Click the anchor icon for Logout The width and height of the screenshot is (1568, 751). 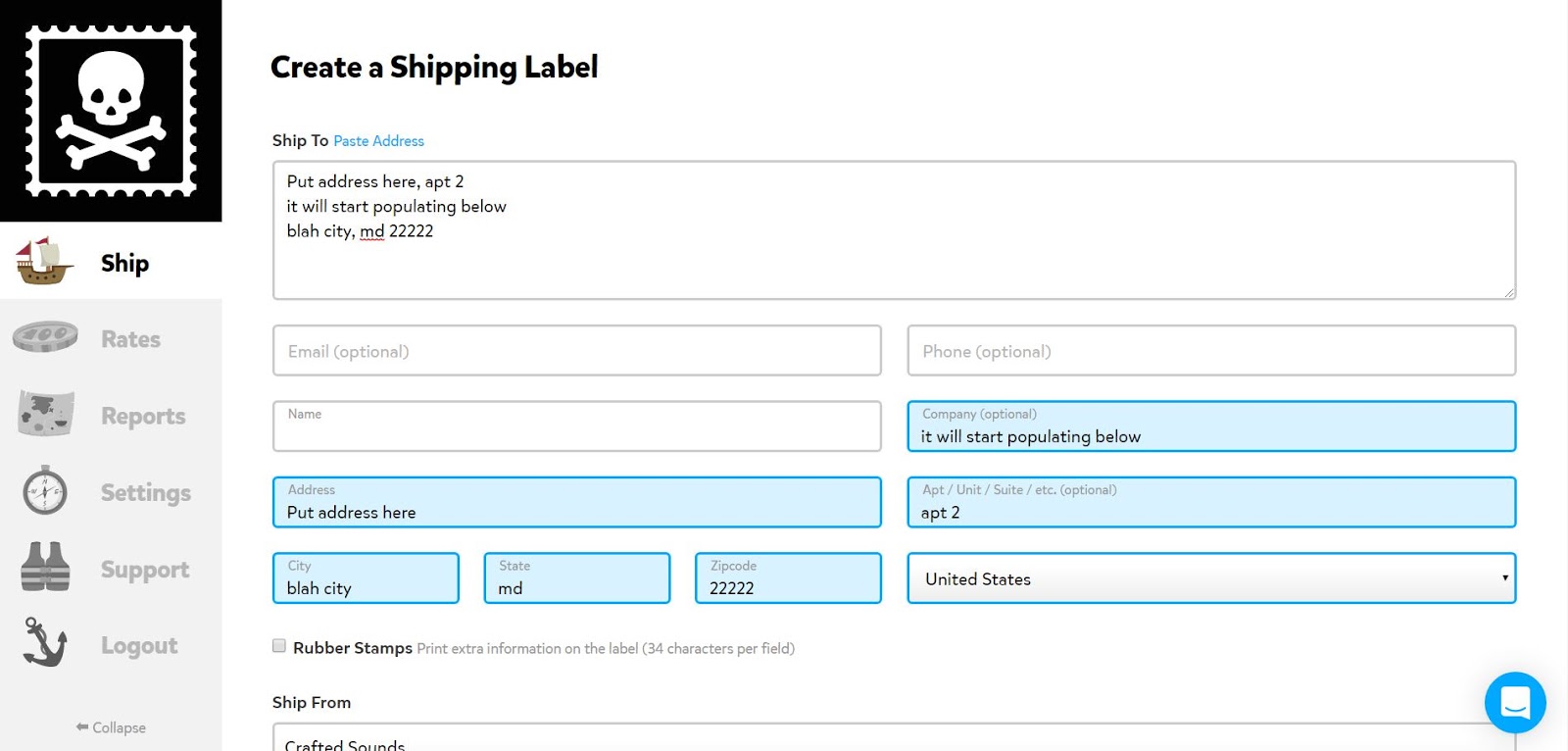[45, 643]
